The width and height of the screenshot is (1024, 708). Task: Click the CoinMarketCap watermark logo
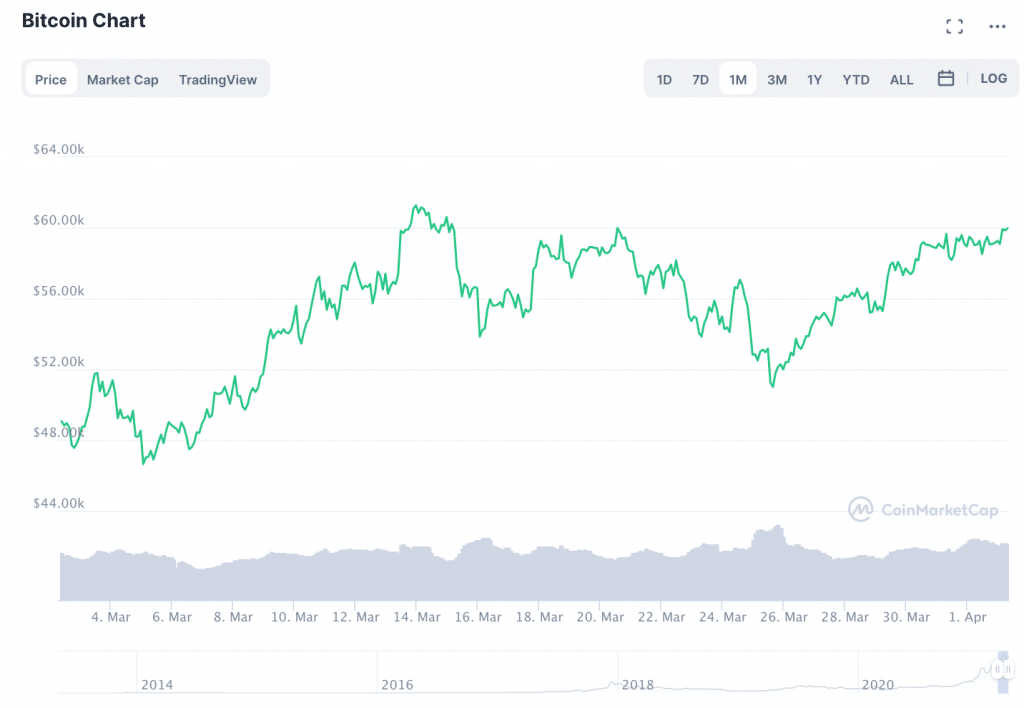click(923, 510)
